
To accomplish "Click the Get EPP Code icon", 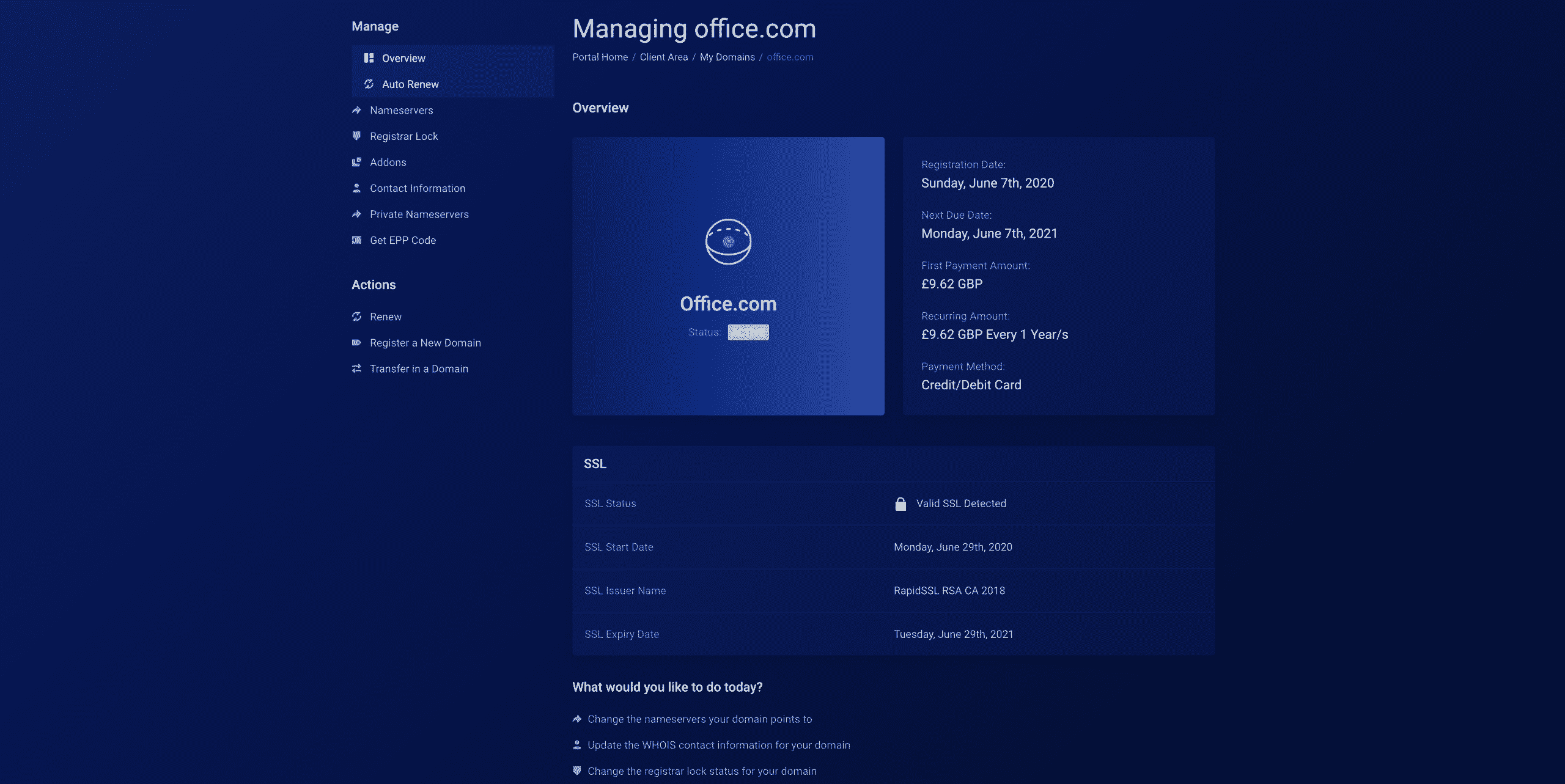I will coord(356,240).
